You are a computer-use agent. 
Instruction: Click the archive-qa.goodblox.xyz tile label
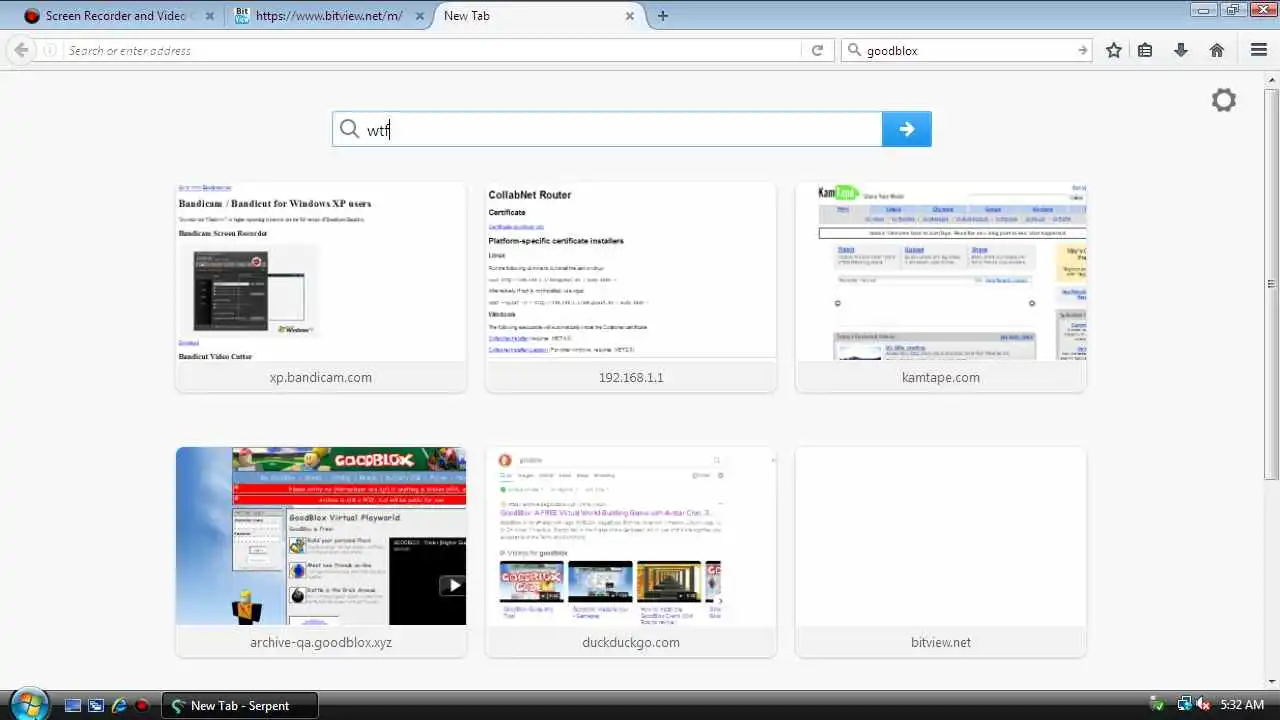pos(321,642)
